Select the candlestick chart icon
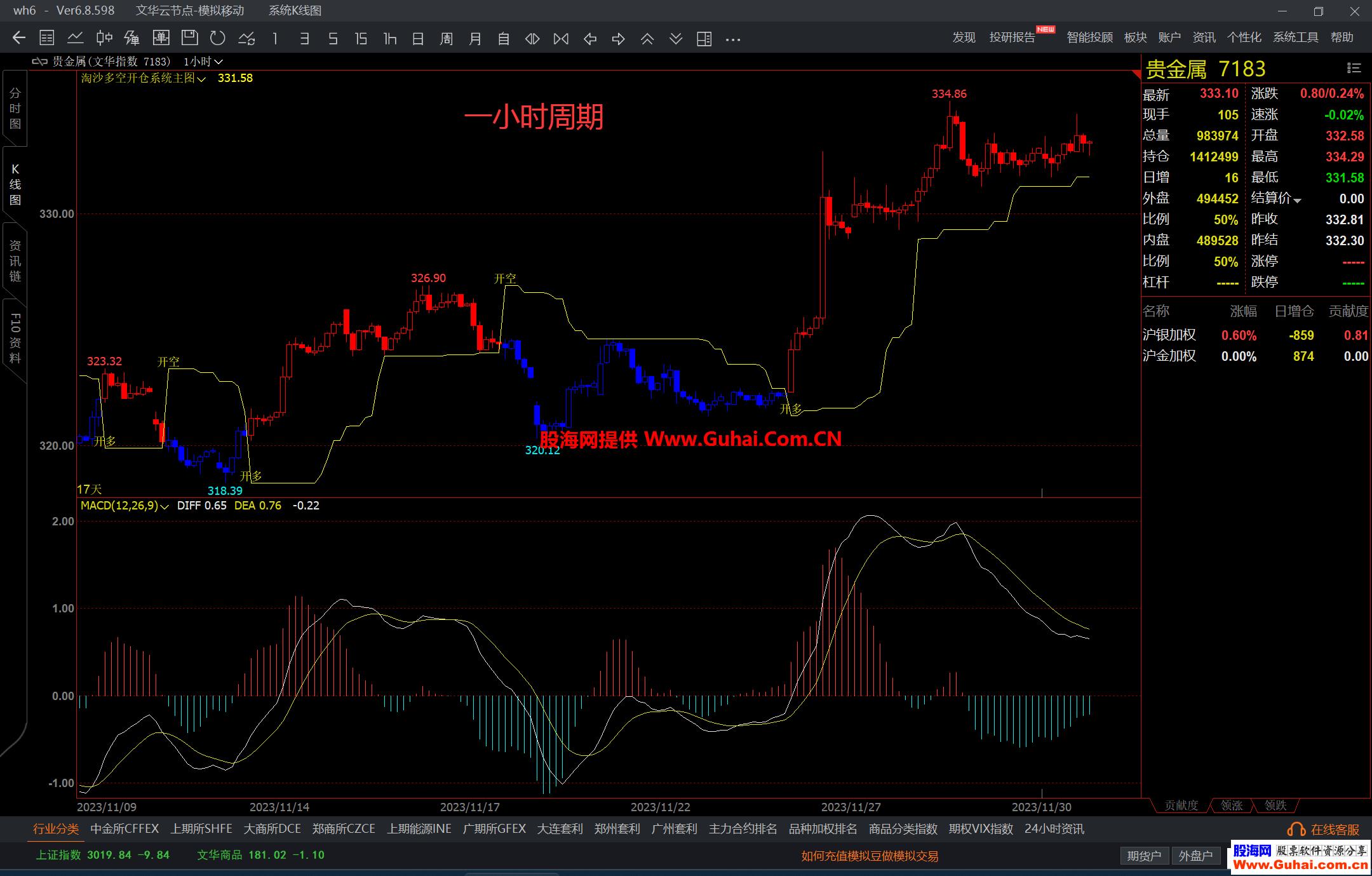The height and width of the screenshot is (876, 1372). tap(104, 39)
